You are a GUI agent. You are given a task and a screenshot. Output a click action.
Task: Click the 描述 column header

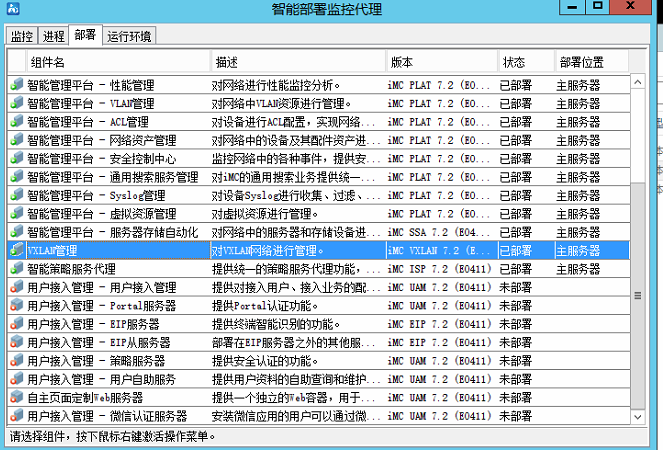298,62
